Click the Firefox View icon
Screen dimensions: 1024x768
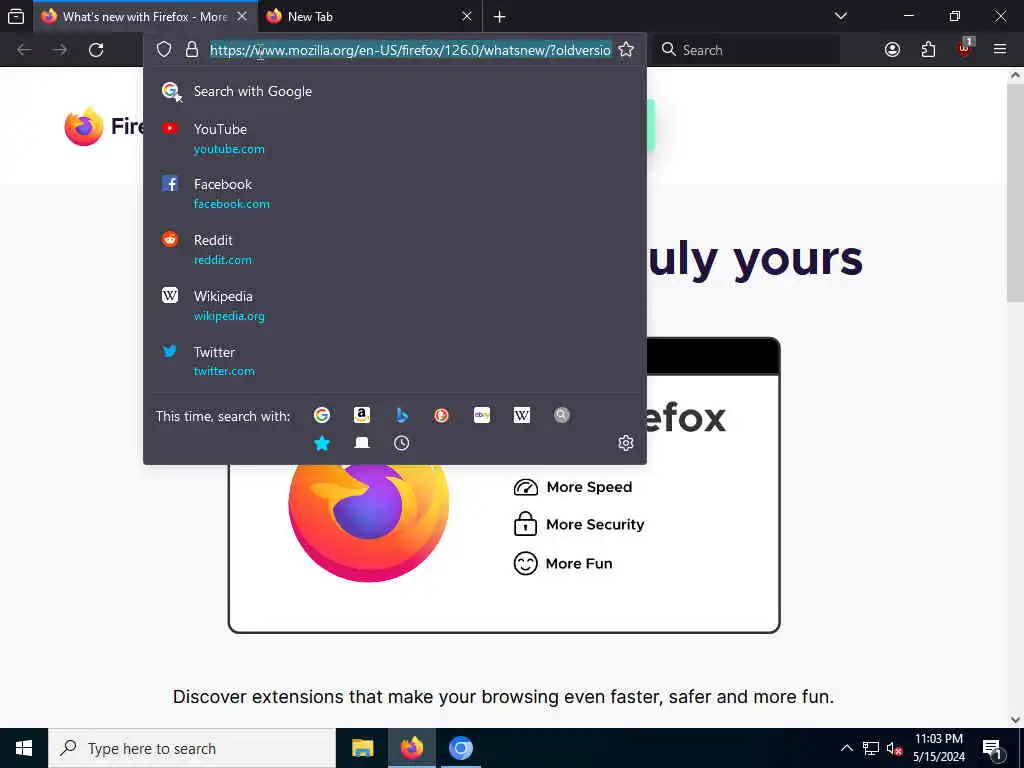(16, 16)
